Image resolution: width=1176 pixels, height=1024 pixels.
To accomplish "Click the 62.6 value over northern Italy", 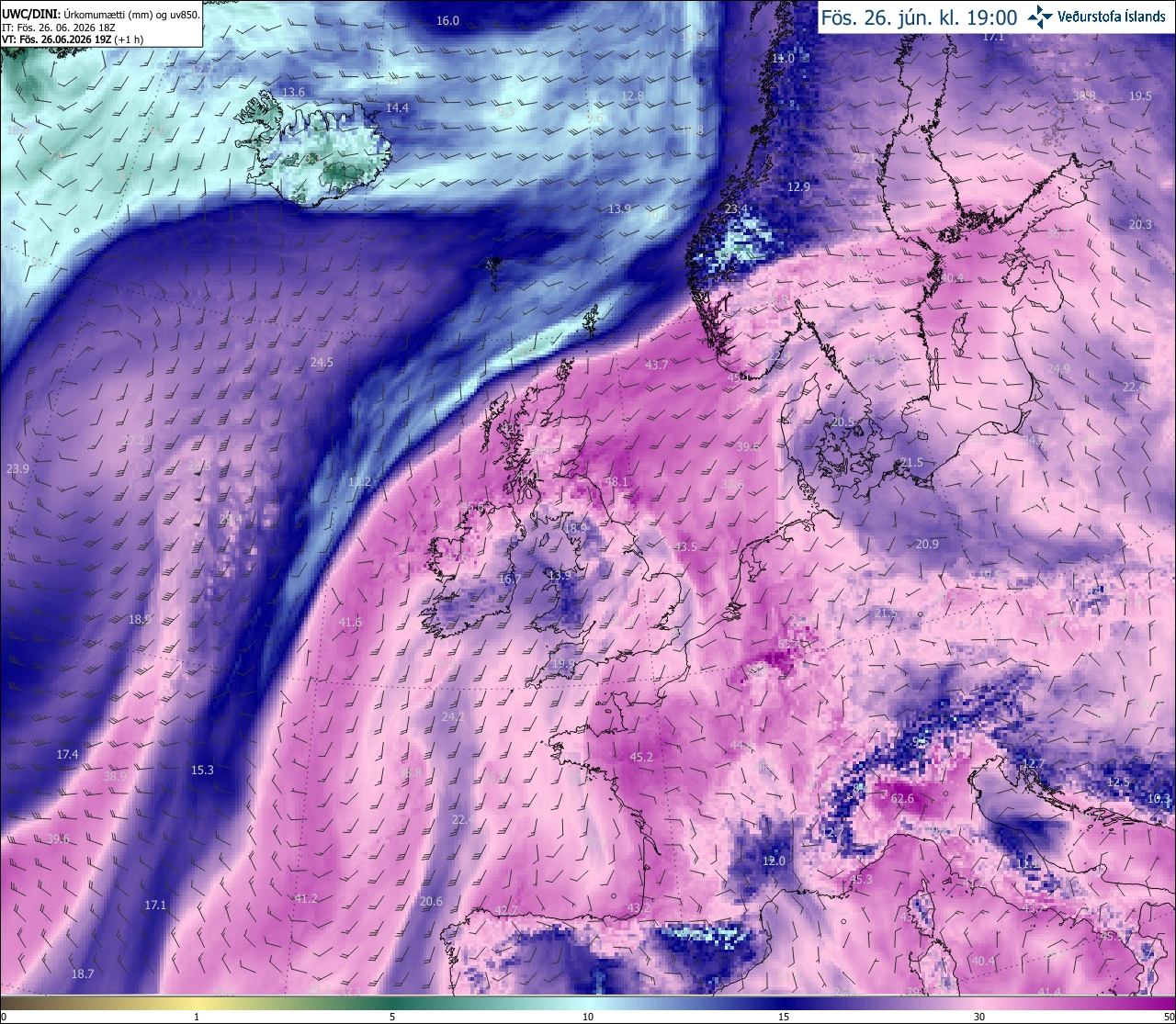I will [x=902, y=799].
